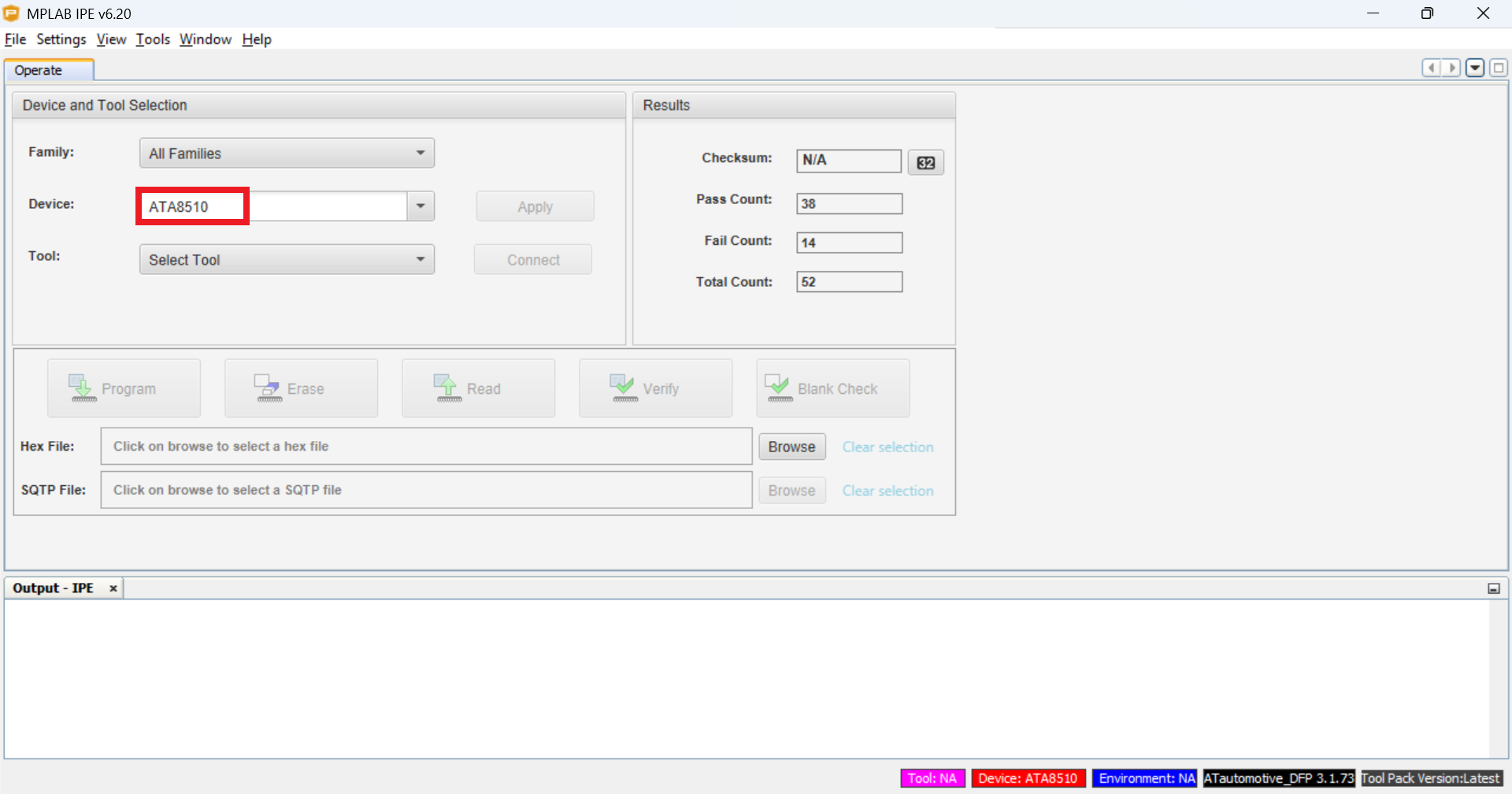Open the File menu
Viewport: 1512px width, 794px height.
point(16,39)
